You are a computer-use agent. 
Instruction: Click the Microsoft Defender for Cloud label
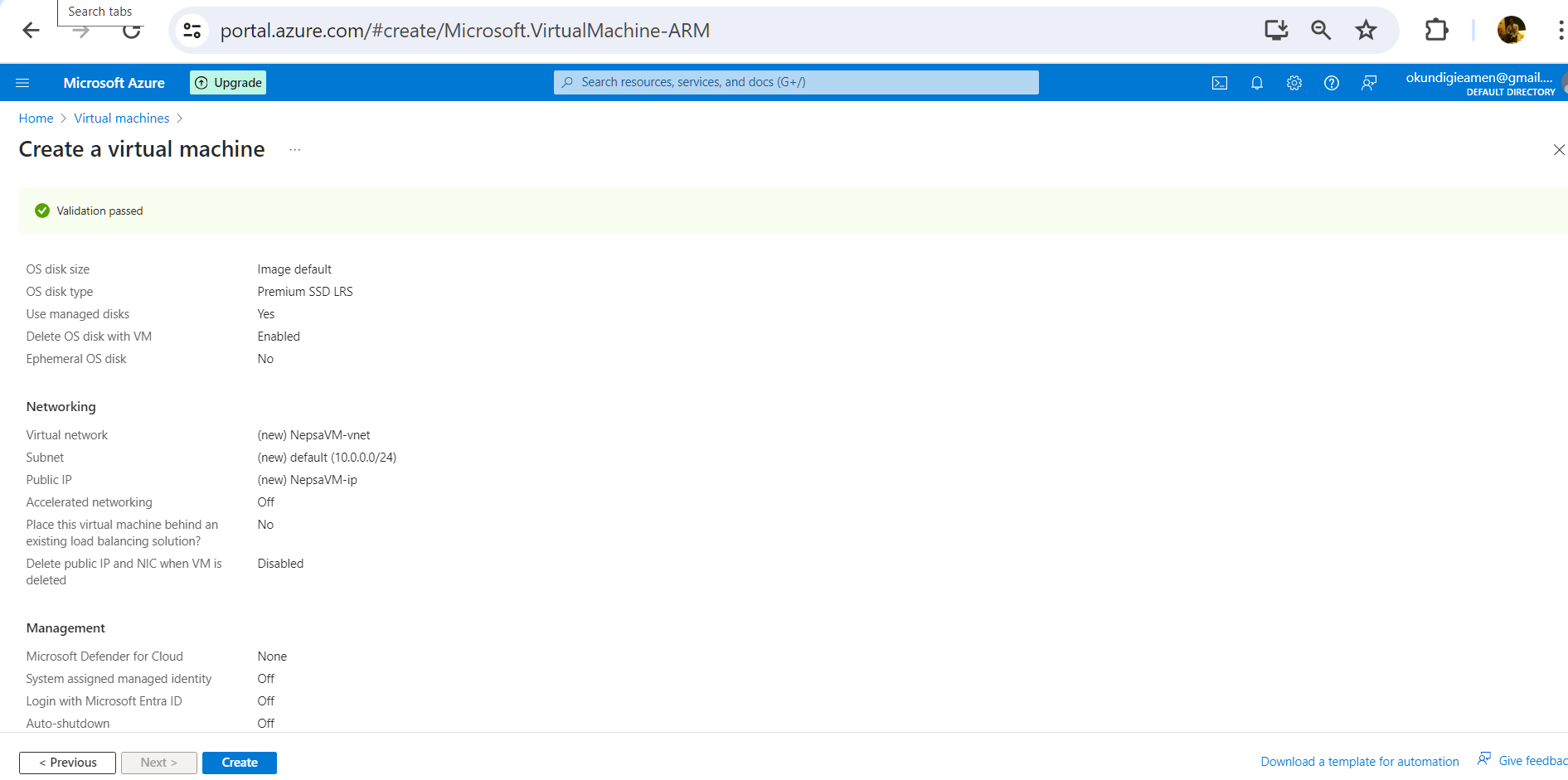[x=104, y=656]
